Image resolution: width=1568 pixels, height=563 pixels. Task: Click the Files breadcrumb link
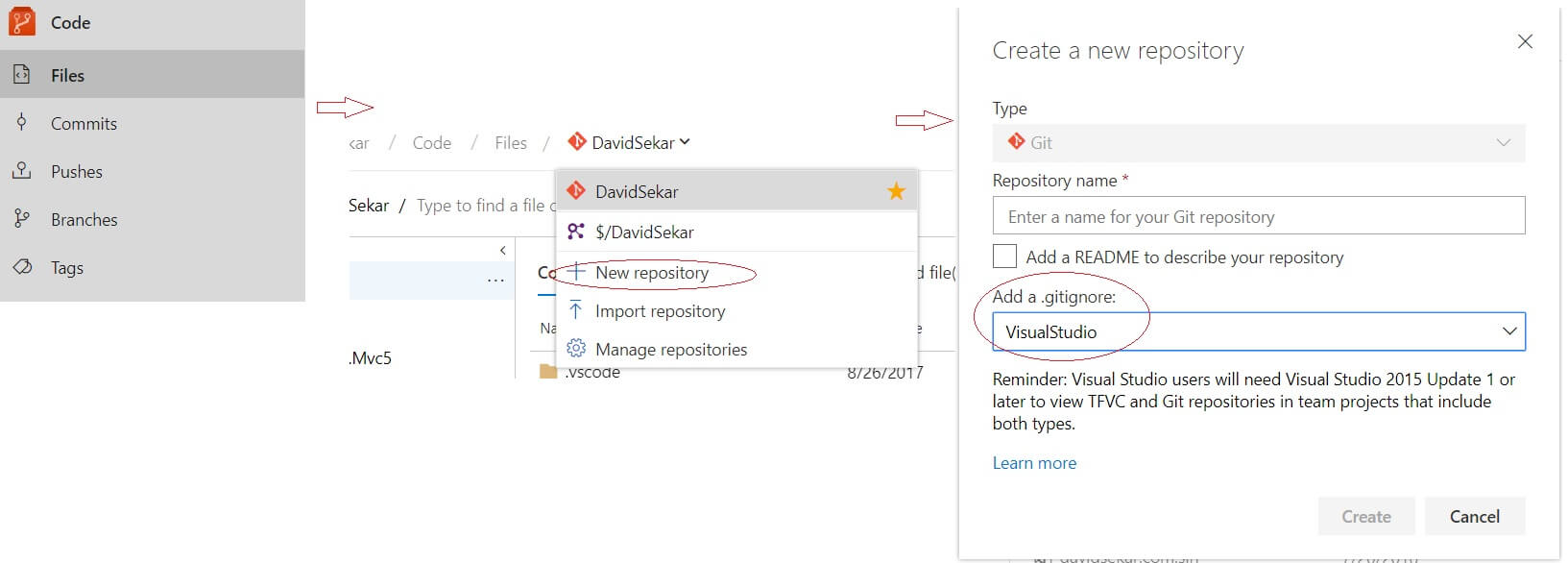coord(510,143)
